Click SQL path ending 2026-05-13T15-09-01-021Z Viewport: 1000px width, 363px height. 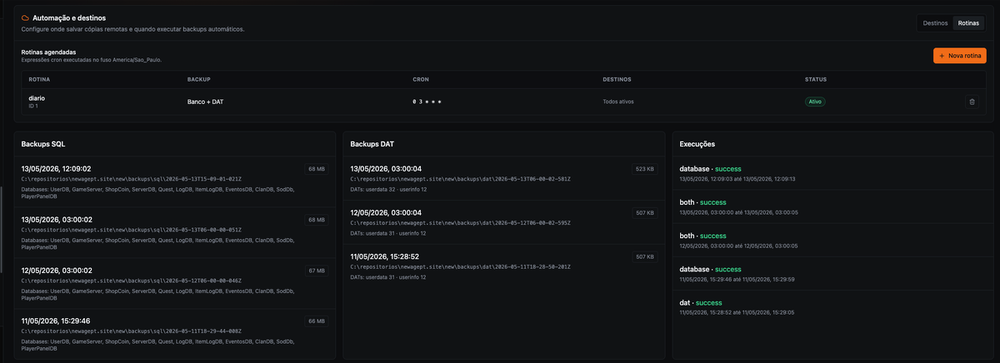[x=131, y=179]
